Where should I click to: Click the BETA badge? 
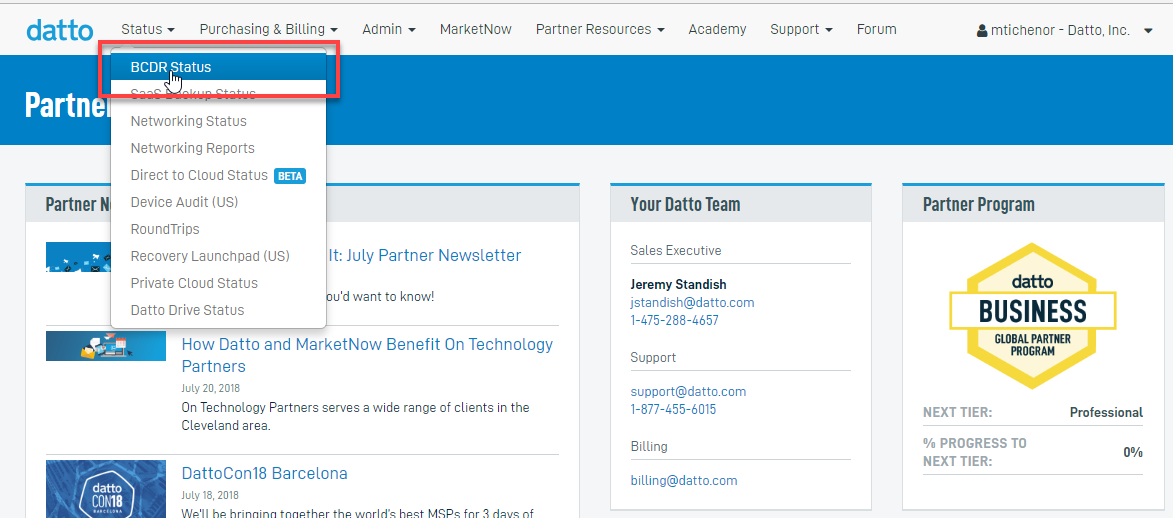point(290,176)
